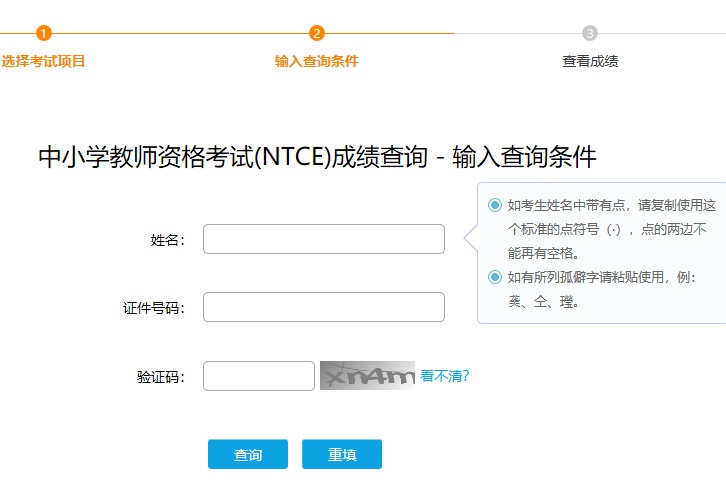Viewport: 726px width, 487px height.
Task: Focus the 证件号码 input box
Action: [x=323, y=307]
